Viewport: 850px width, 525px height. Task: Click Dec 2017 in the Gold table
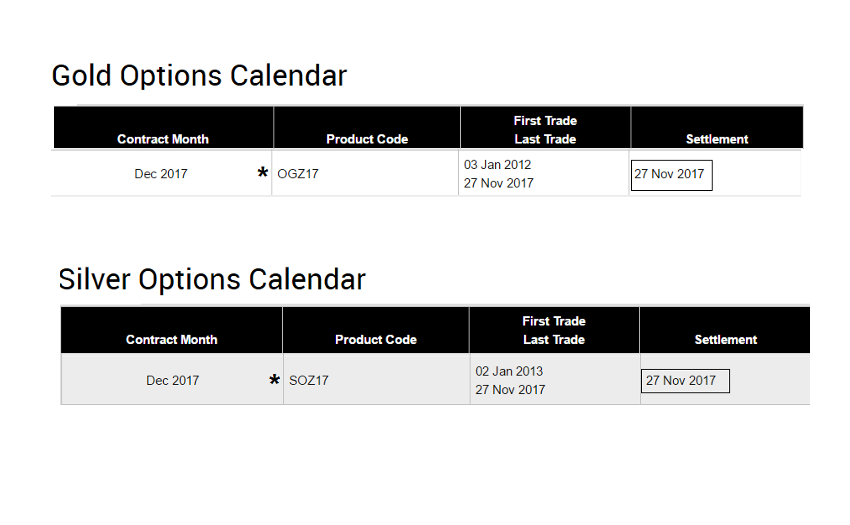point(161,174)
